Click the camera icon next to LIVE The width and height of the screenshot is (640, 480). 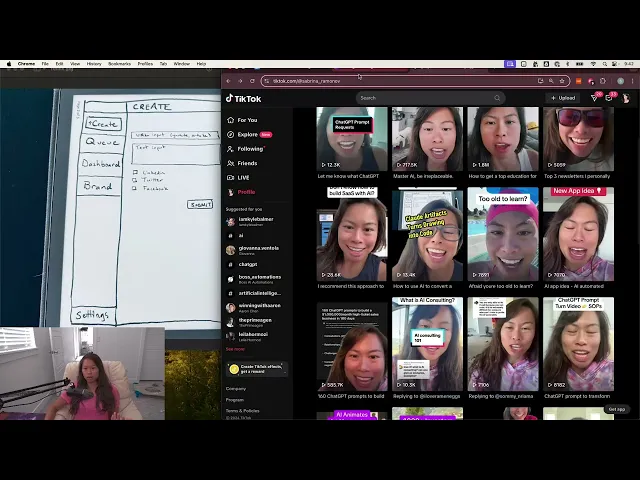(231, 178)
